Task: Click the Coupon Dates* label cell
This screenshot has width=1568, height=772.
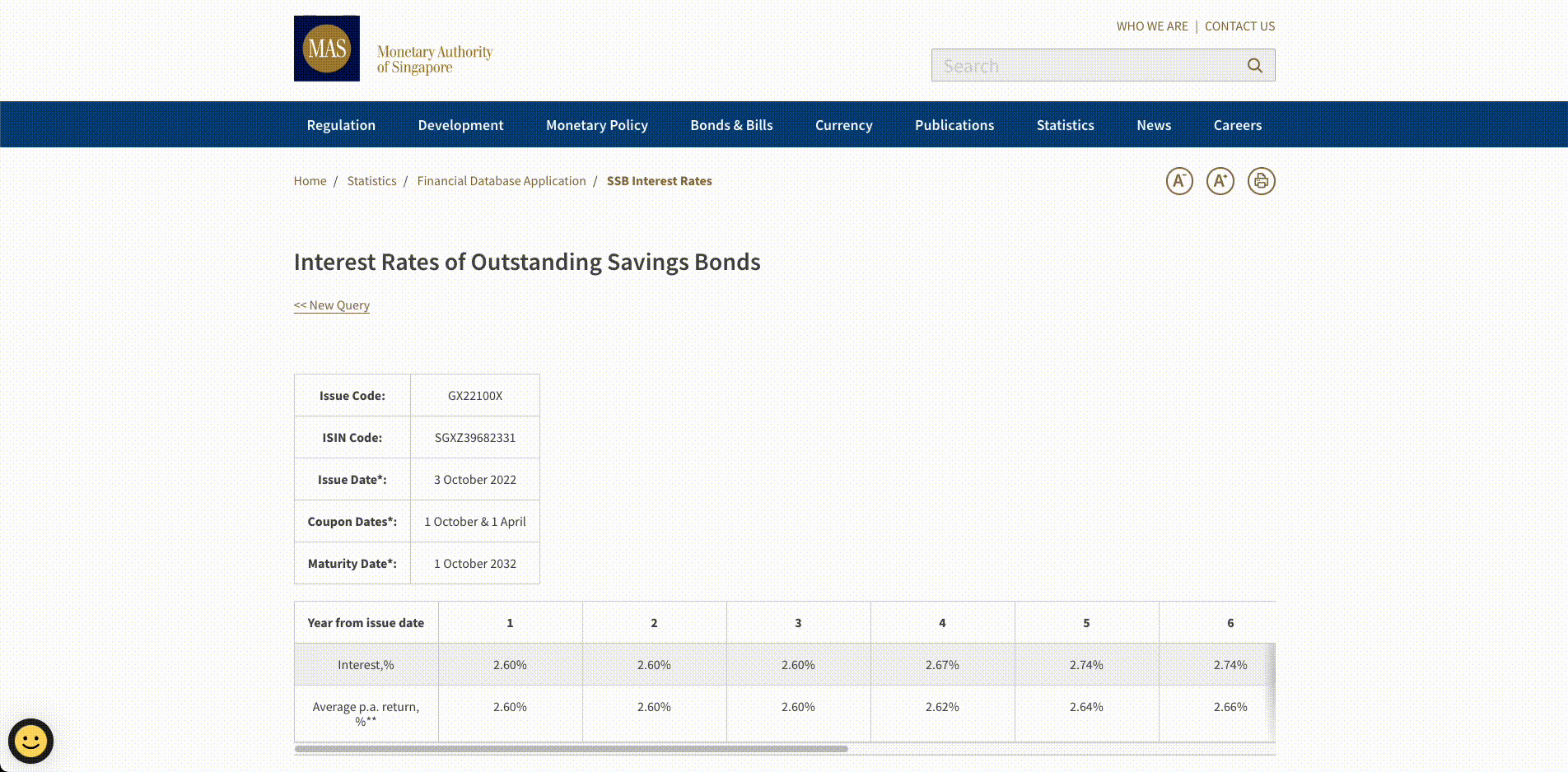Action: pyautogui.click(x=352, y=522)
